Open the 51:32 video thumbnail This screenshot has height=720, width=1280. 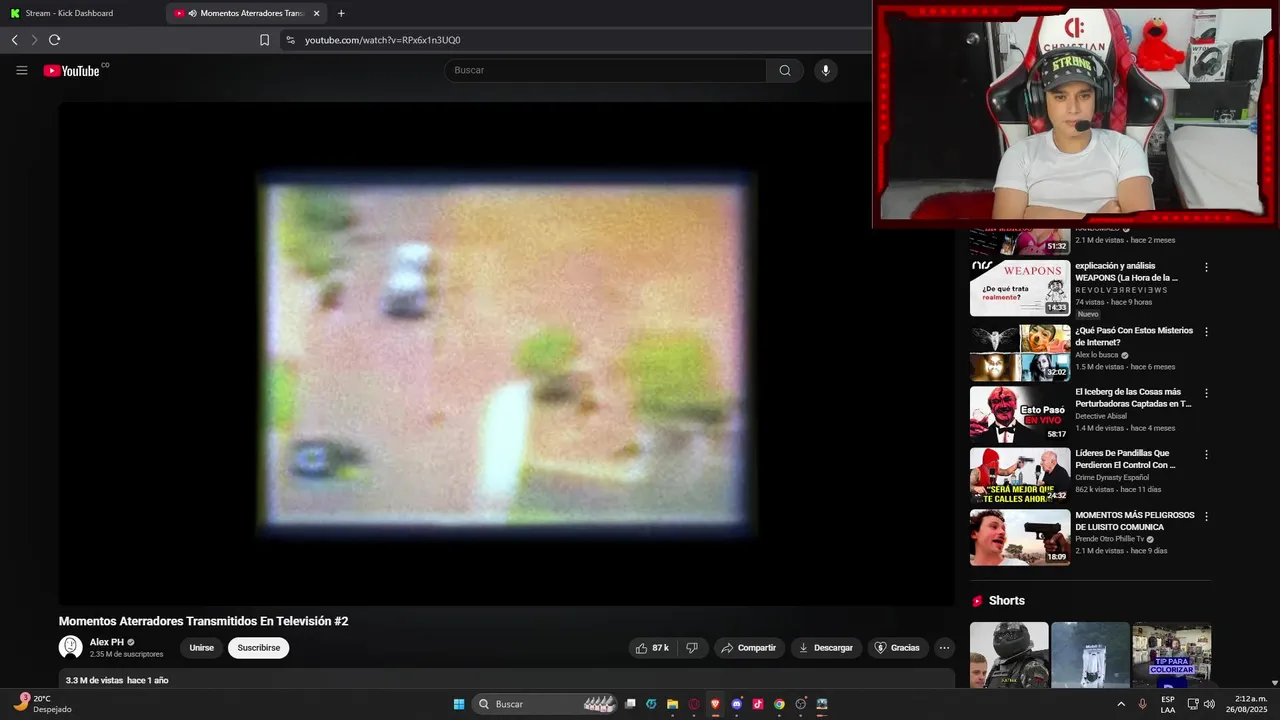1020,241
